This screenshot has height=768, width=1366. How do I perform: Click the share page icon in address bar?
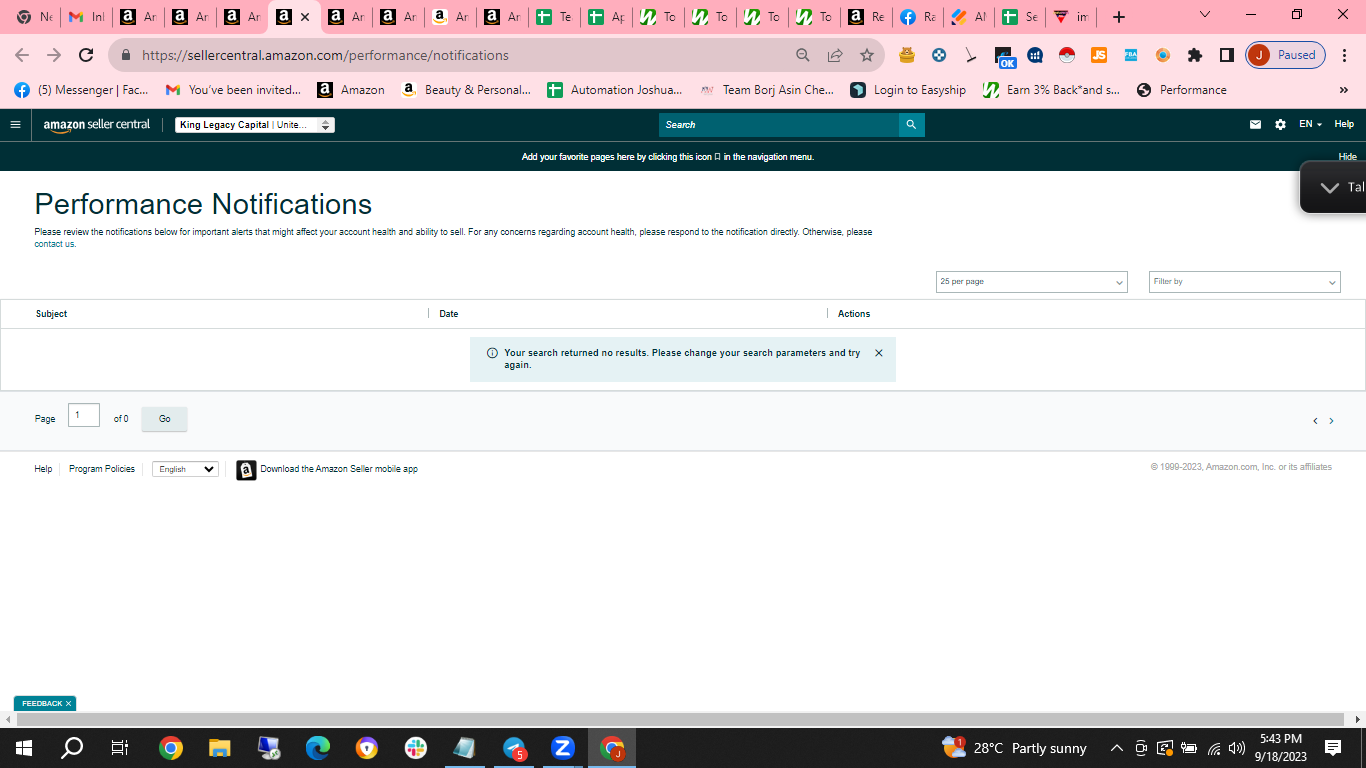pyautogui.click(x=835, y=55)
